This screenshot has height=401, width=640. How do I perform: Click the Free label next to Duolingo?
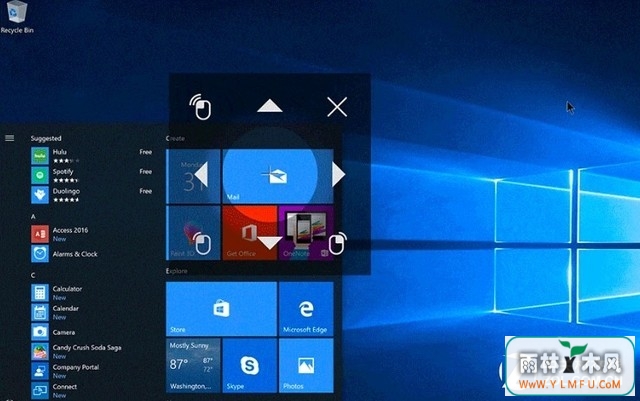pos(146,191)
